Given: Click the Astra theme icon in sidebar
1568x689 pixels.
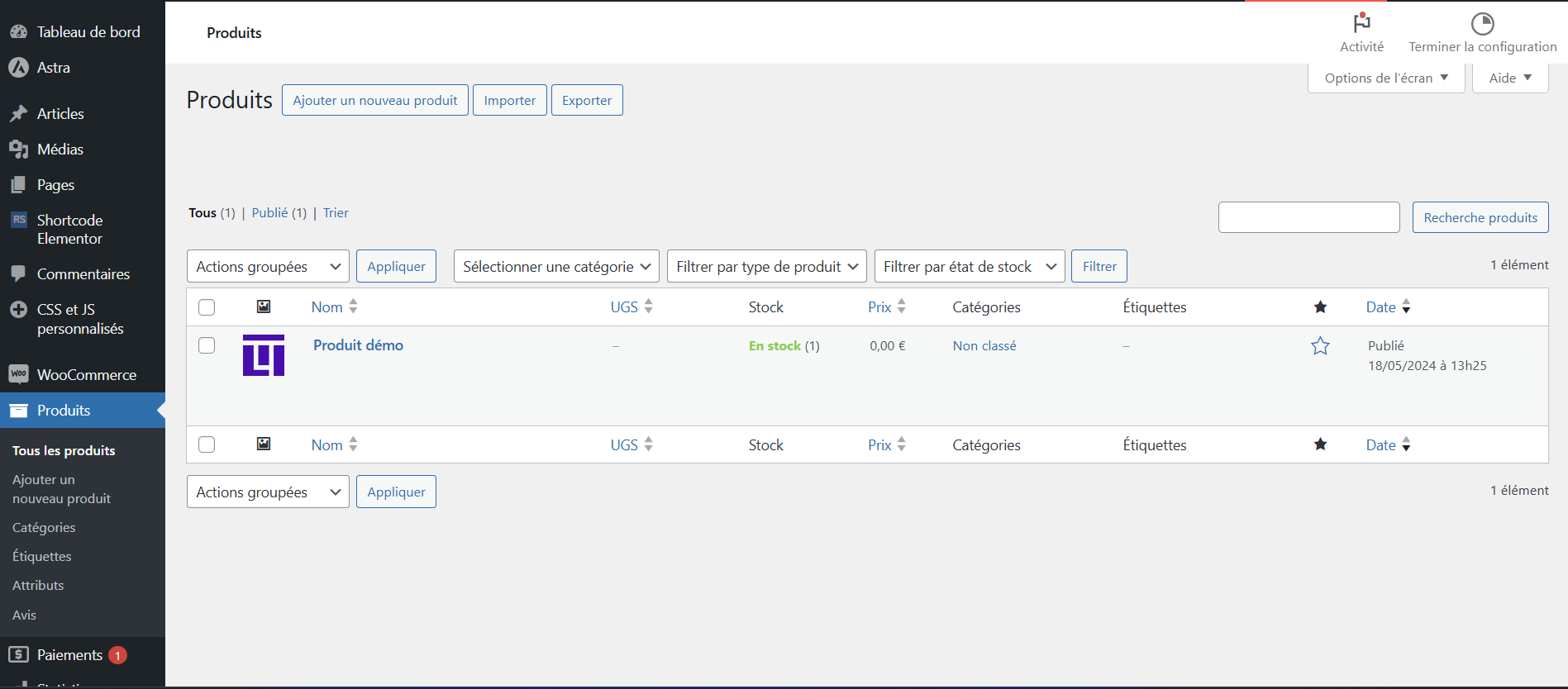Looking at the screenshot, I should pyautogui.click(x=18, y=68).
